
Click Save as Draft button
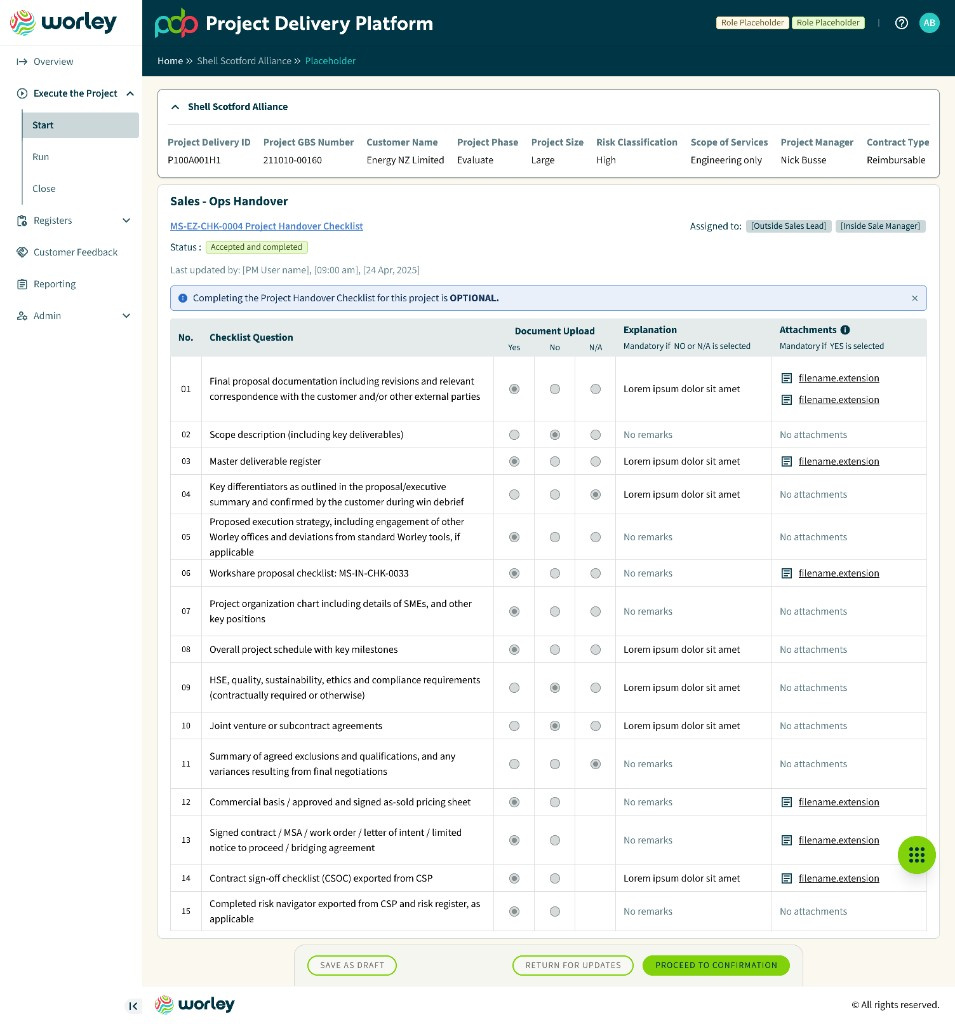[352, 965]
